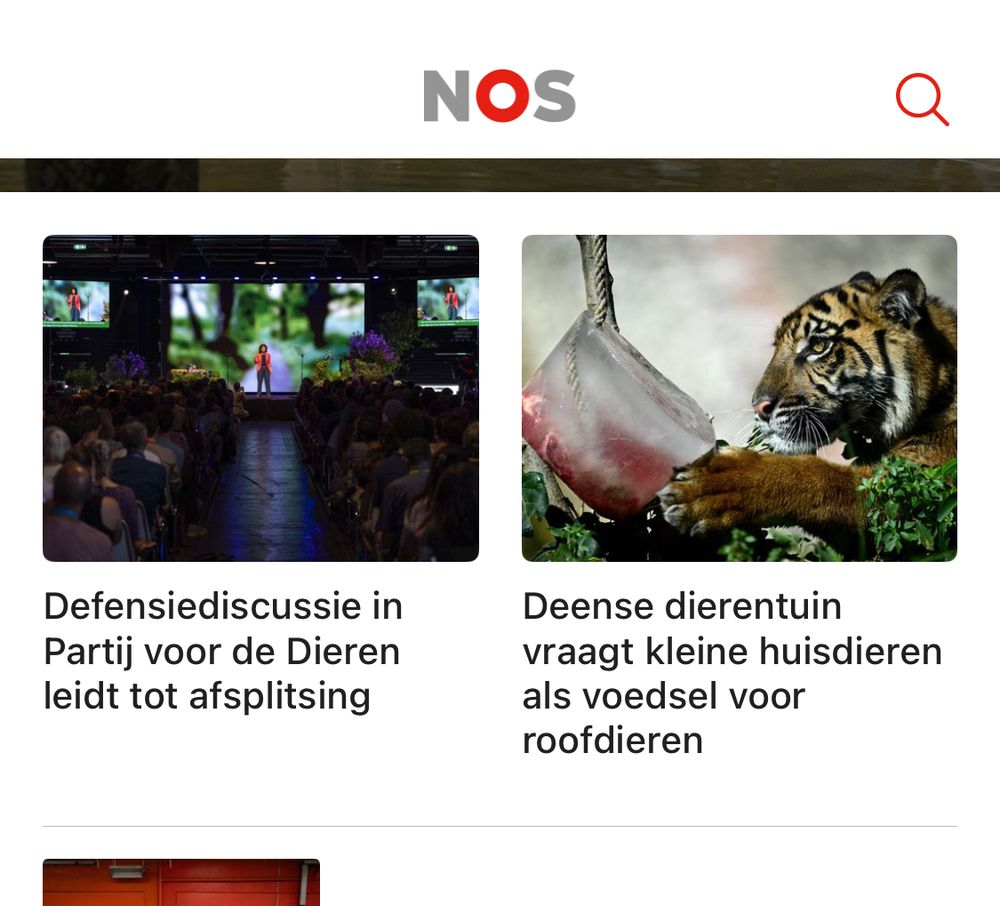Tap the NOS logo in header
This screenshot has height=906, width=1000.
click(x=499, y=96)
